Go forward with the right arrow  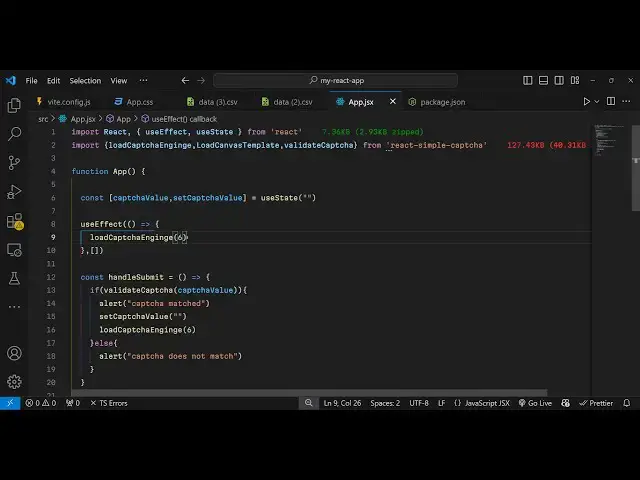tap(201, 80)
